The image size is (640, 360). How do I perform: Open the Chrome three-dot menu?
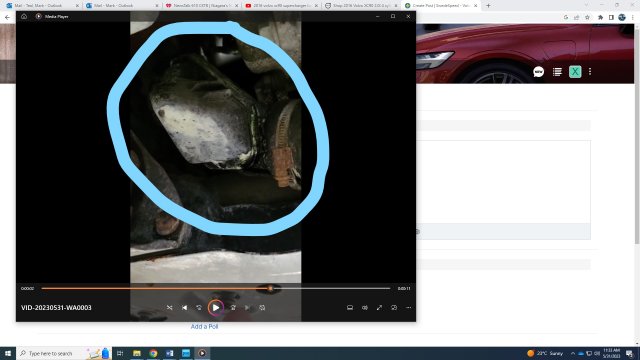click(x=633, y=18)
